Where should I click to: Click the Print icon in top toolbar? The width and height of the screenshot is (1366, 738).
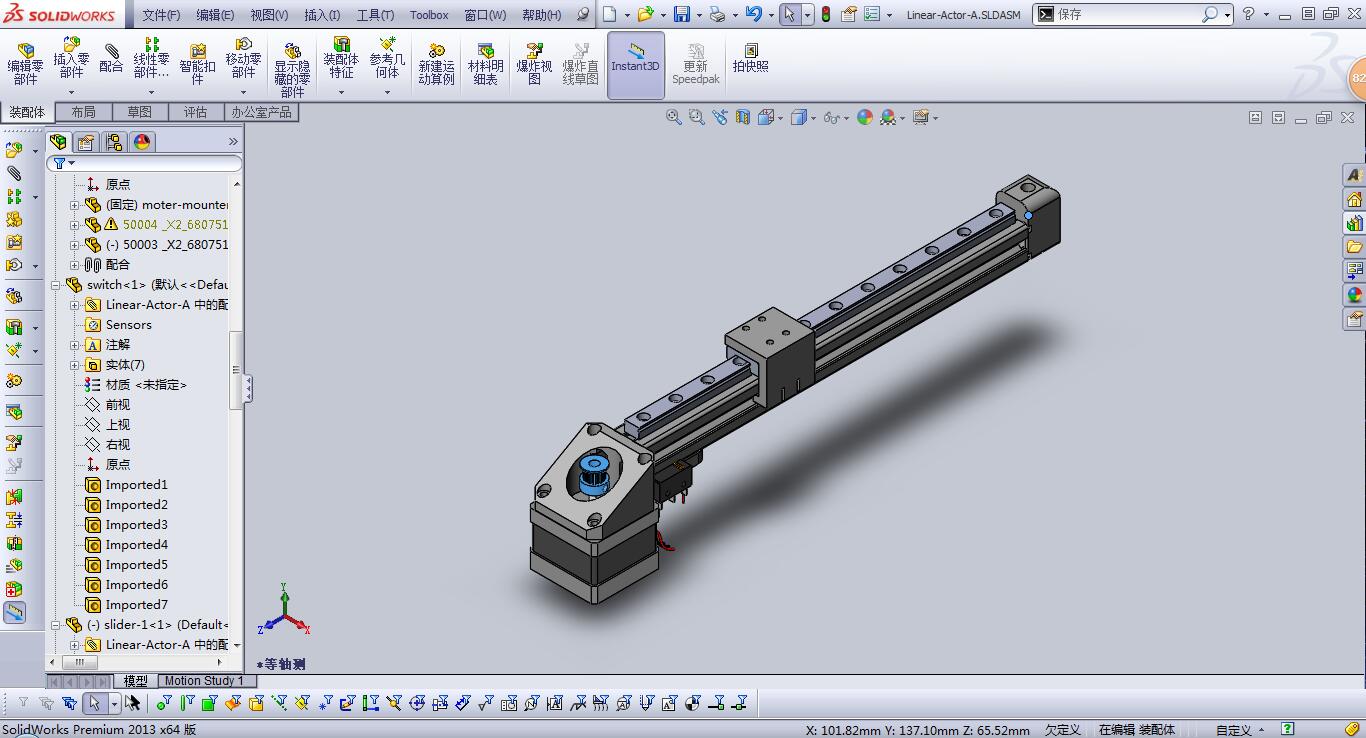click(x=717, y=14)
